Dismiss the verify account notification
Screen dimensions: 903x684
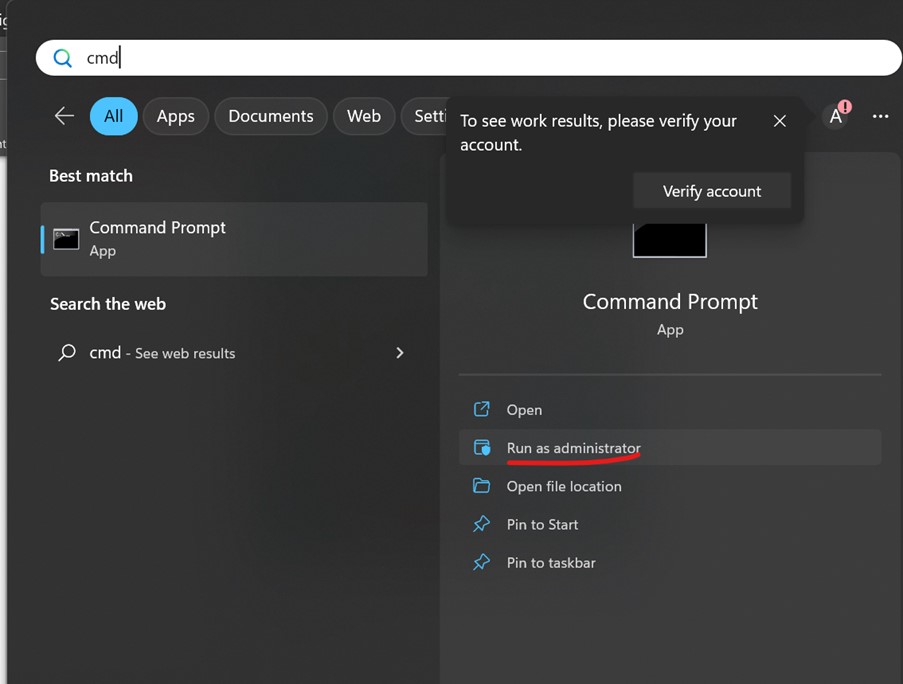point(780,121)
